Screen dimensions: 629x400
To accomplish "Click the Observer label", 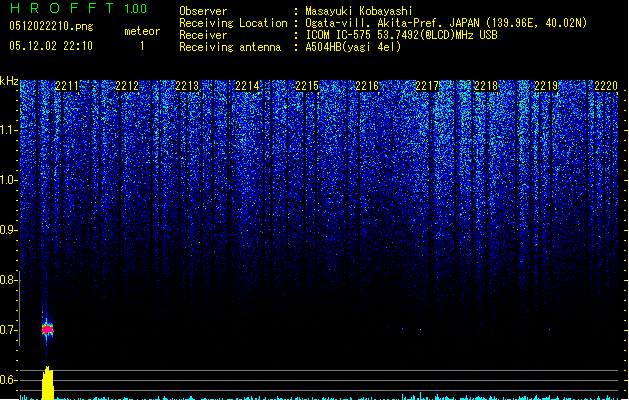I will [203, 11].
